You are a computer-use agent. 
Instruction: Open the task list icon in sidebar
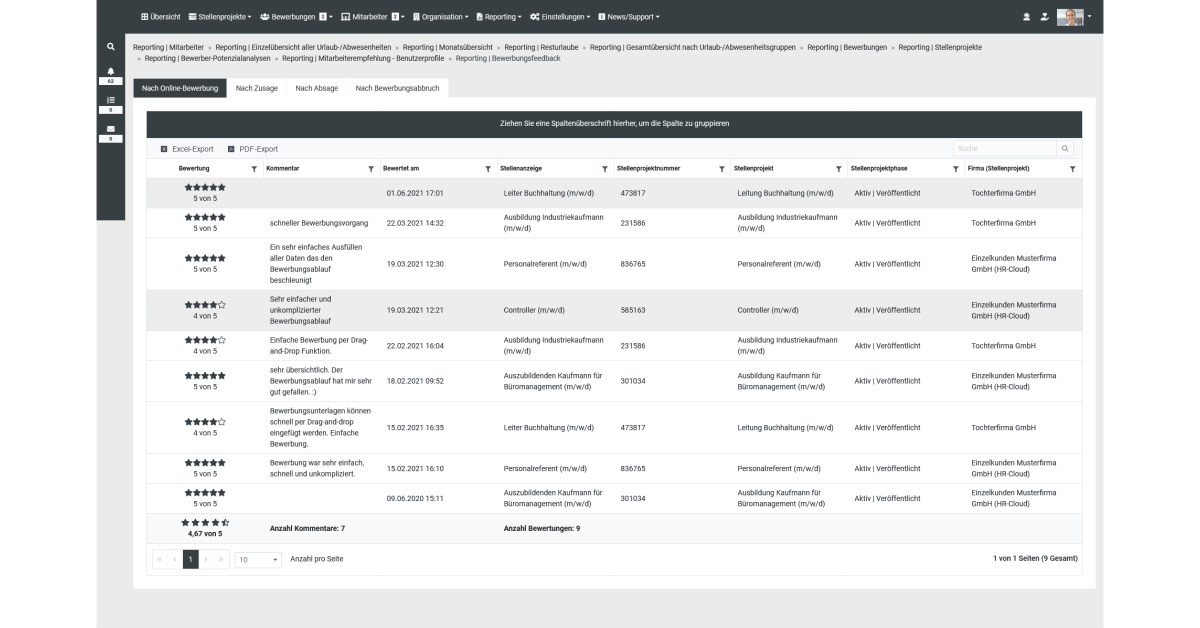tap(111, 100)
